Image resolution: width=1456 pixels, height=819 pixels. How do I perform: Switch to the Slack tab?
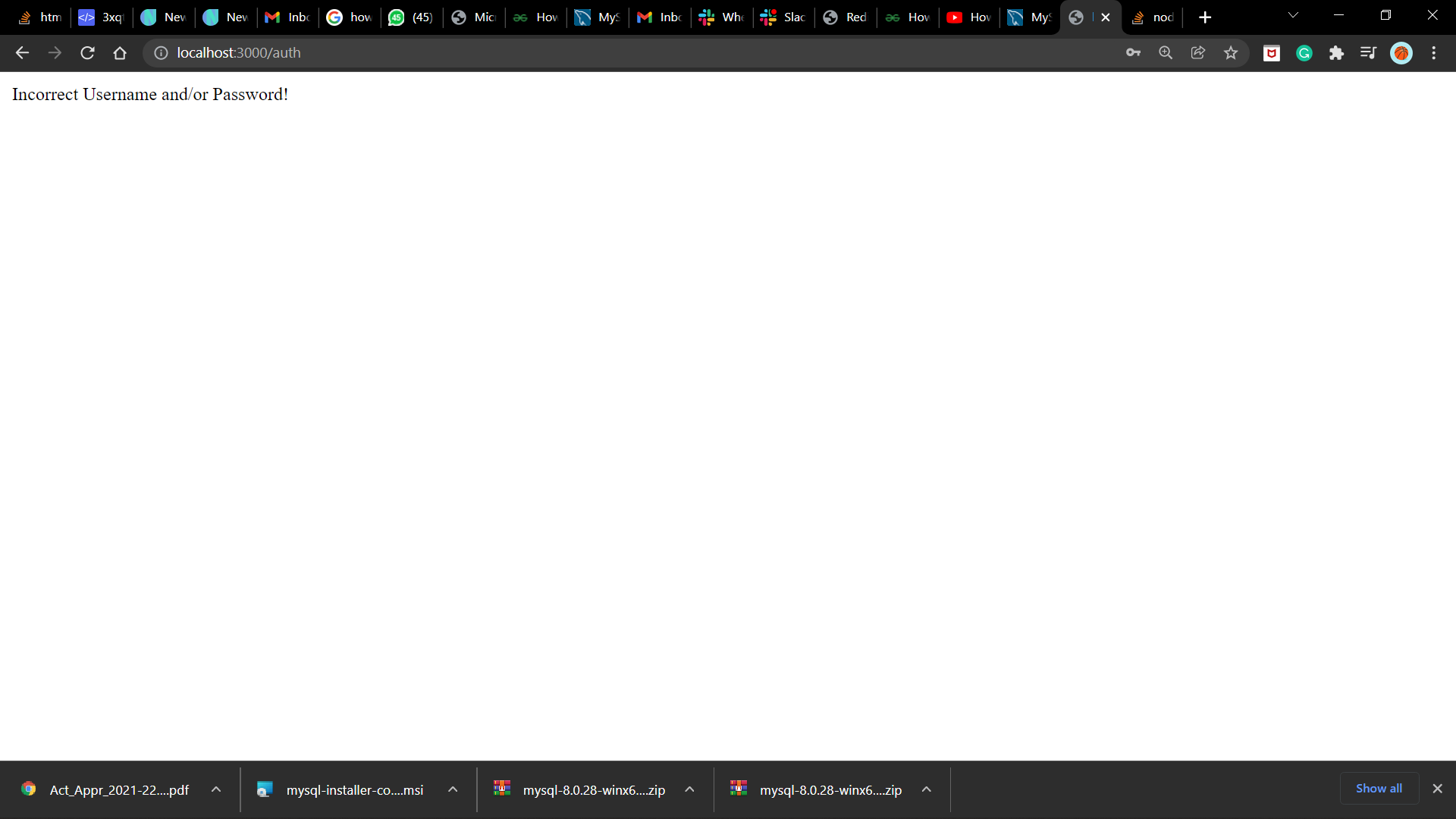(783, 17)
